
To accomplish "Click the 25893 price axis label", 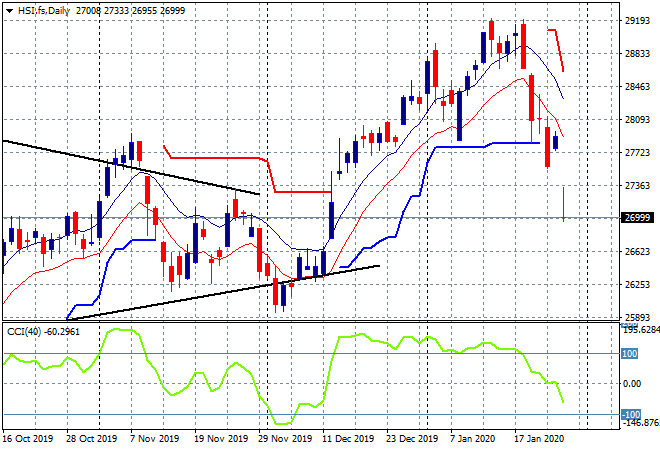I will point(637,317).
